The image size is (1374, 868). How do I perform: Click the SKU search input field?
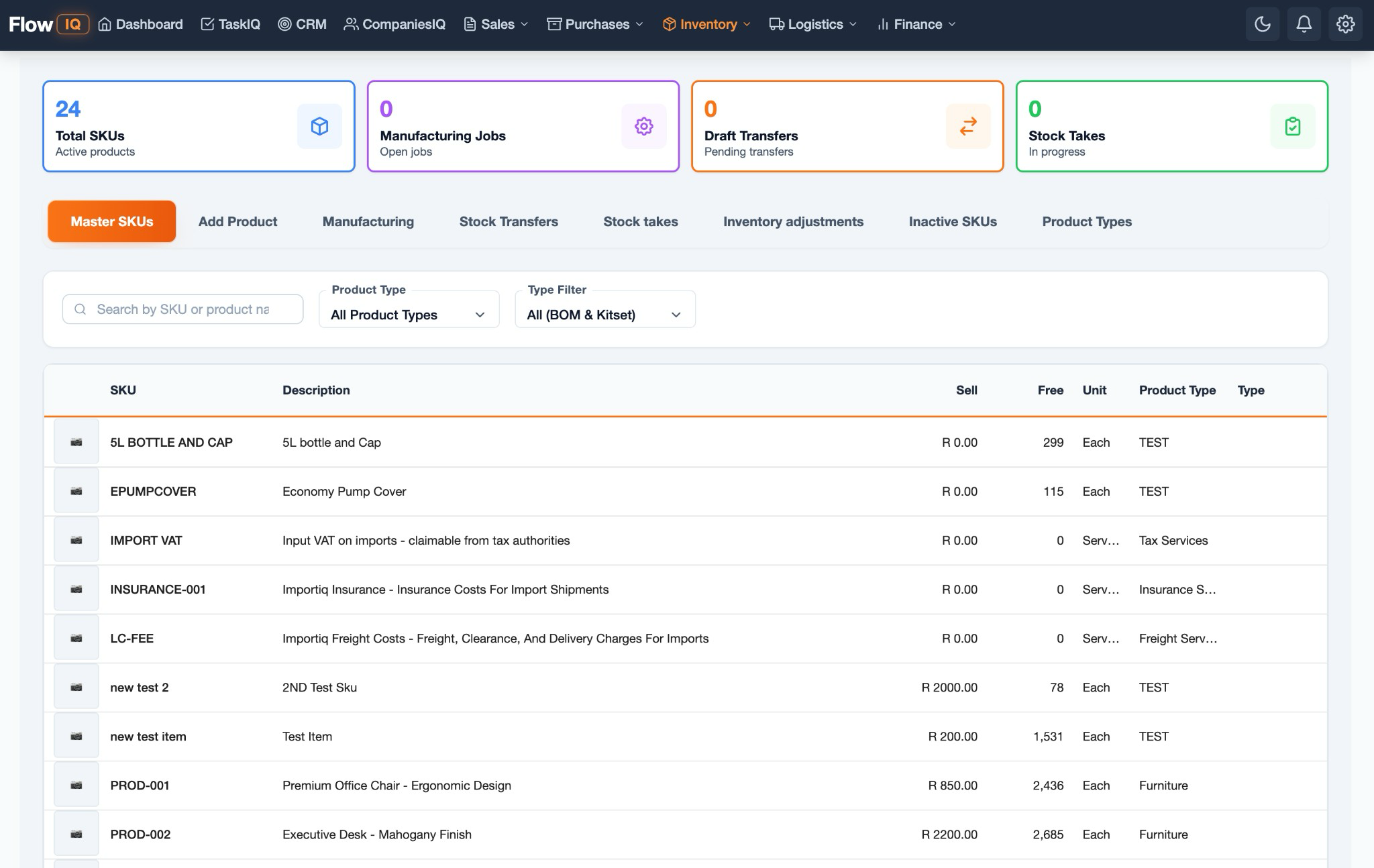pyautogui.click(x=182, y=309)
